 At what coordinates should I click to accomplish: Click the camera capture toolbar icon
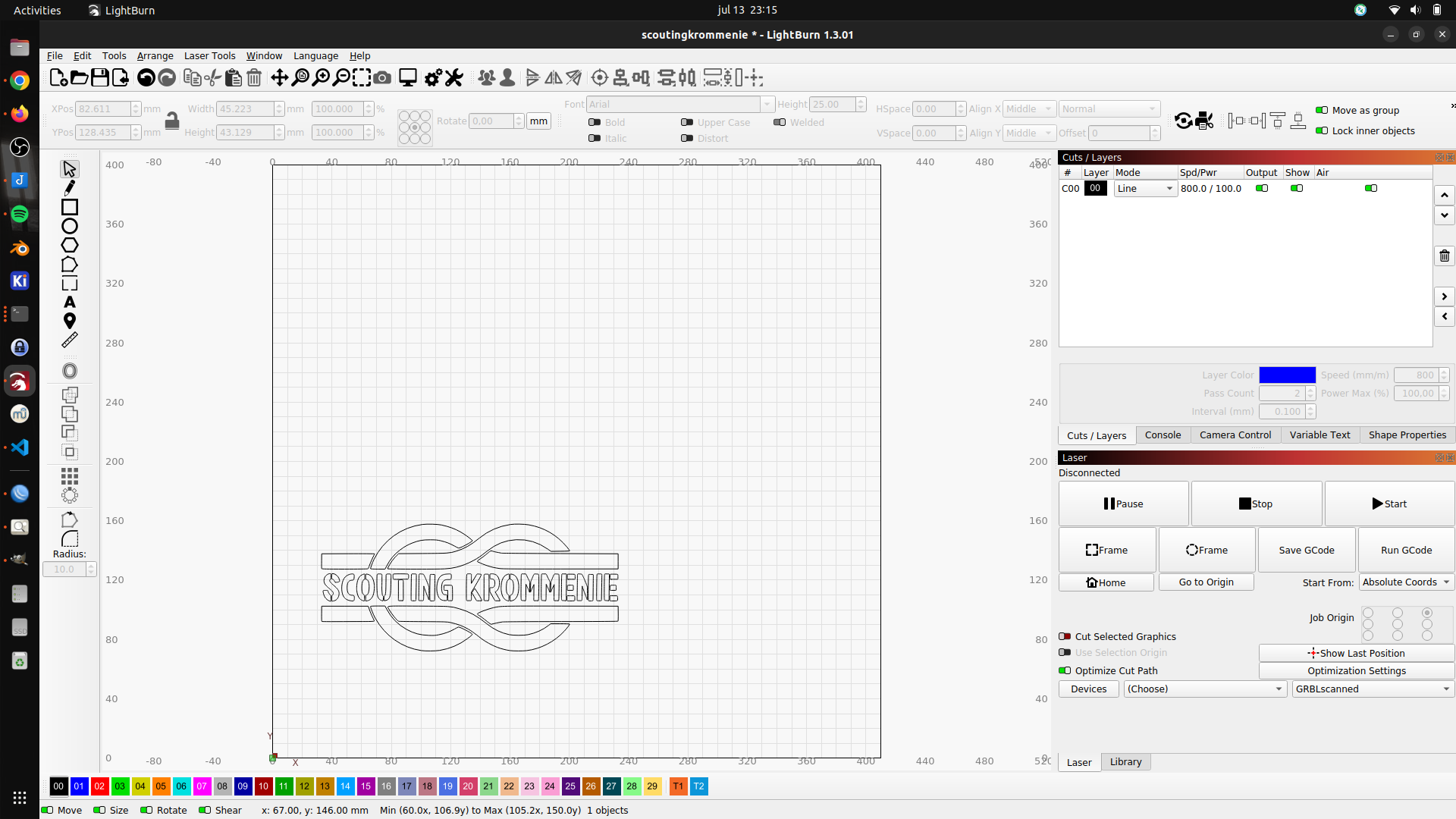[383, 77]
